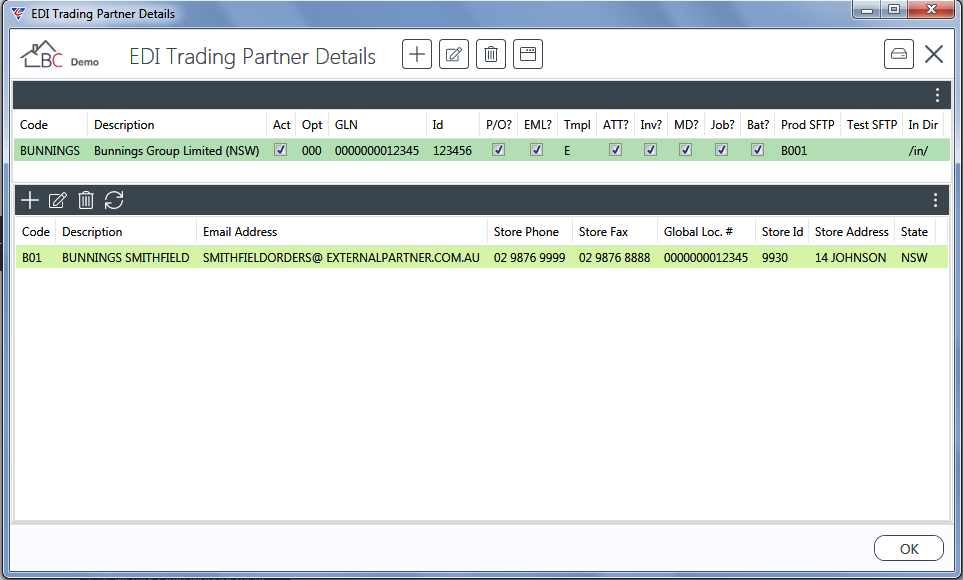Edit the selected store record
Image resolution: width=963 pixels, height=580 pixels.
tap(58, 200)
